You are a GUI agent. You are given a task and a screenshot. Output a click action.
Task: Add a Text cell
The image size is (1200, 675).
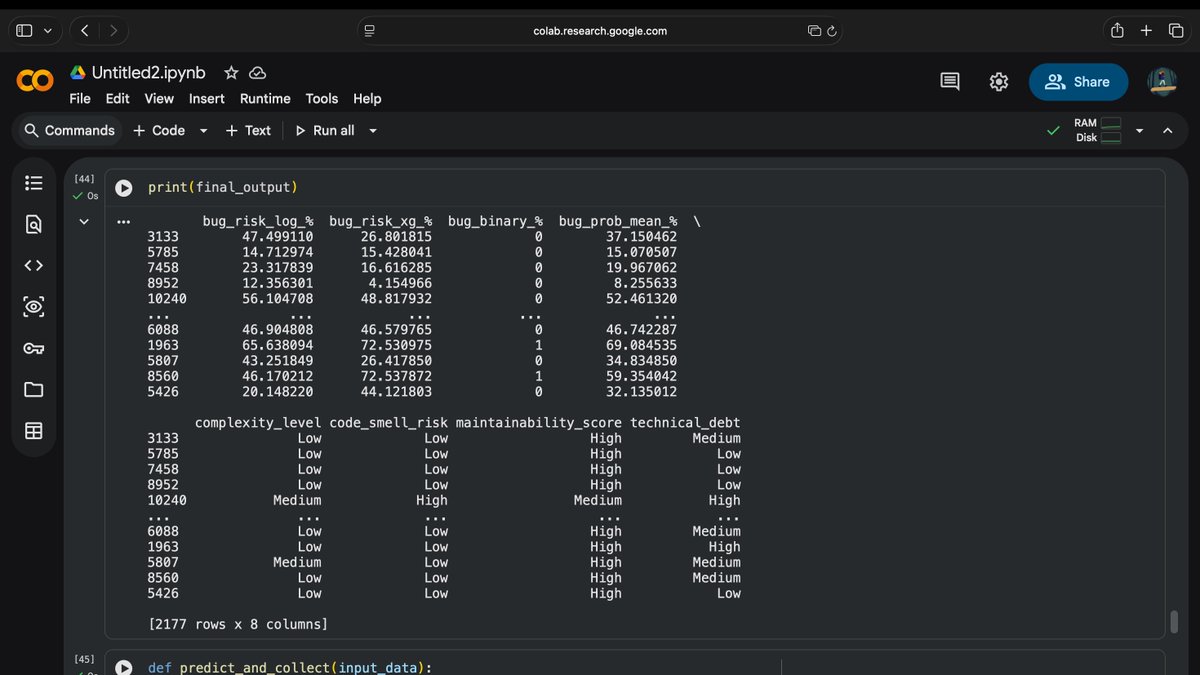pos(248,131)
